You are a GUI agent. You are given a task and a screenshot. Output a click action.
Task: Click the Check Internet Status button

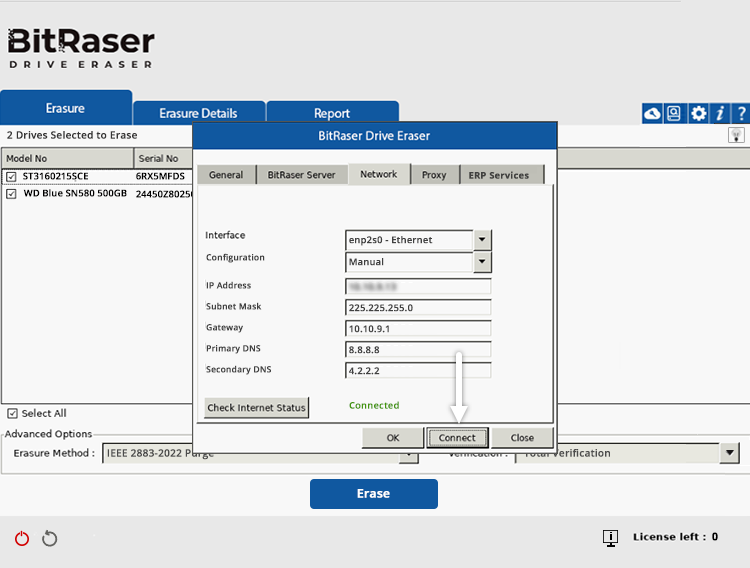[x=257, y=407]
